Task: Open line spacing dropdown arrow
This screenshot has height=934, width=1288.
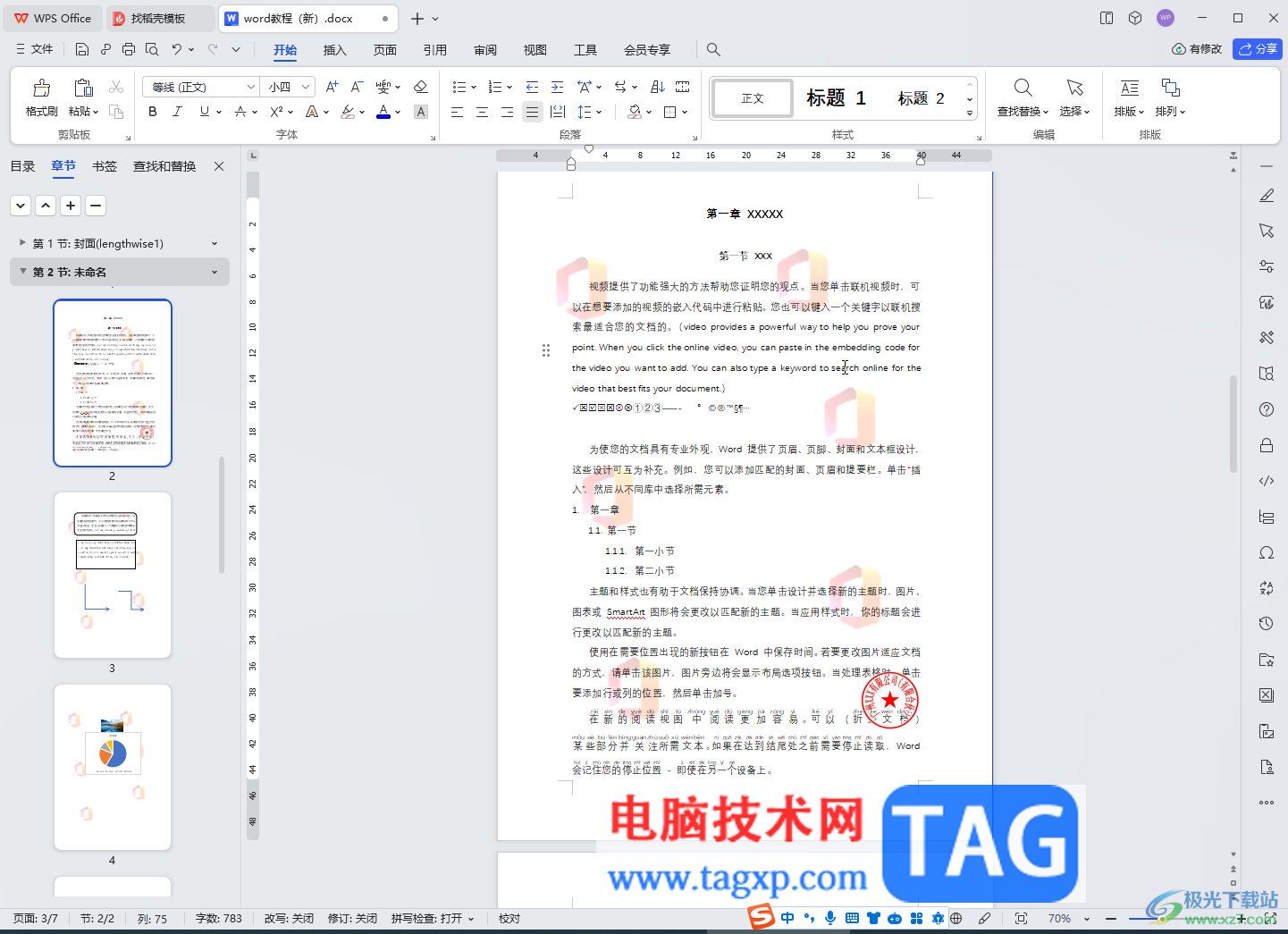Action: click(x=599, y=112)
